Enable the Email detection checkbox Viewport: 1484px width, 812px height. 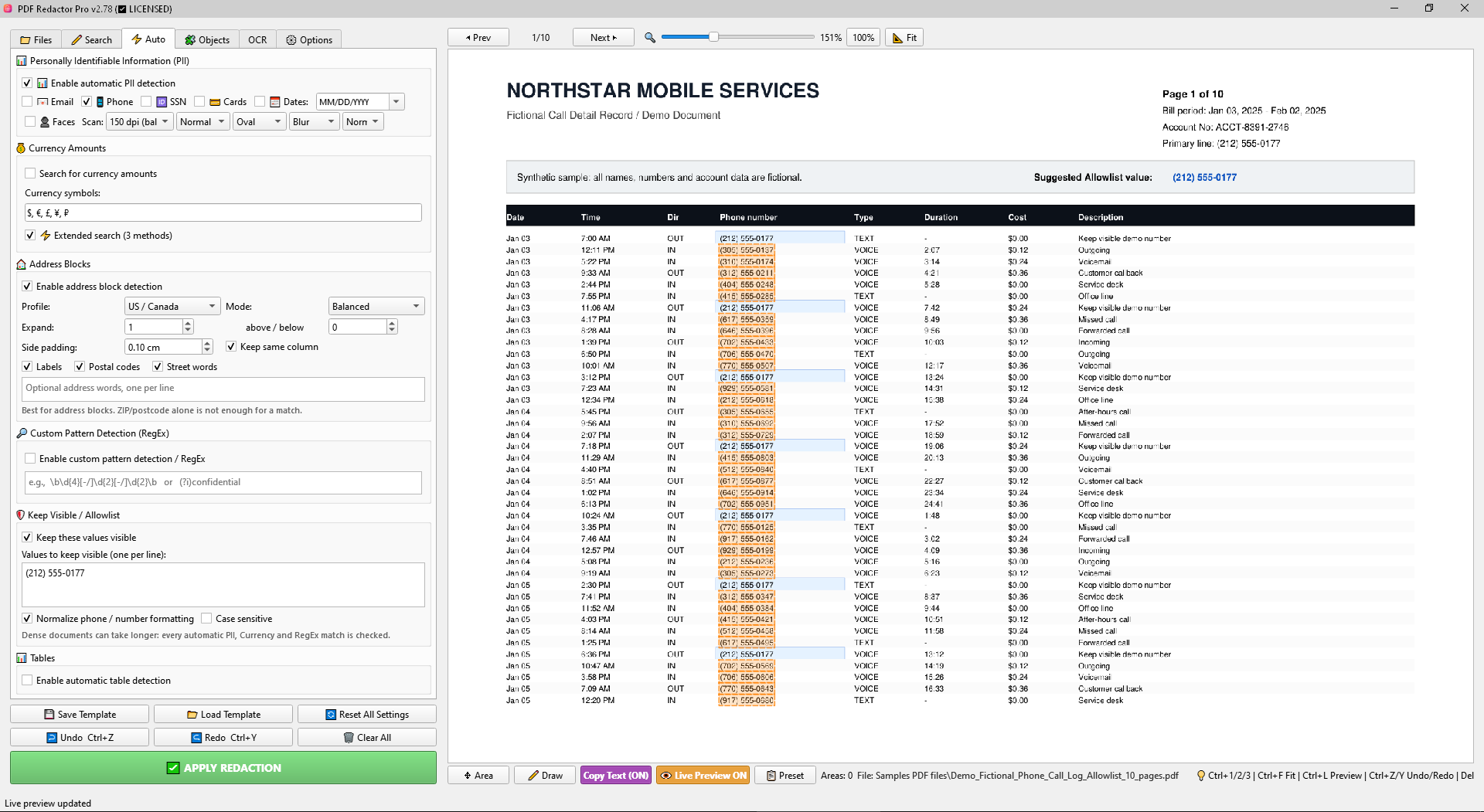28,101
